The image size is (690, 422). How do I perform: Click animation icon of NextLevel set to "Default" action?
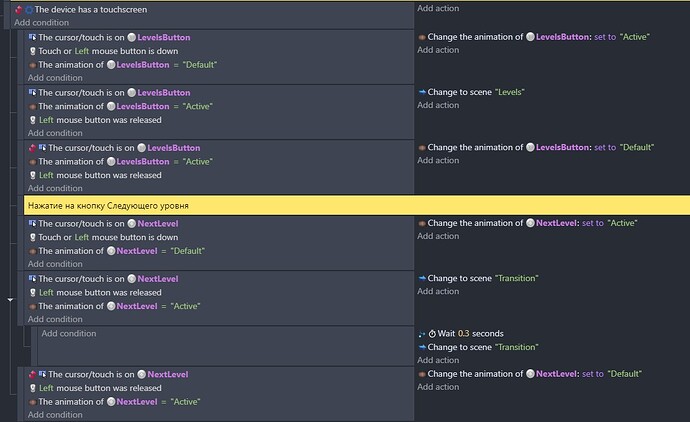click(422, 374)
